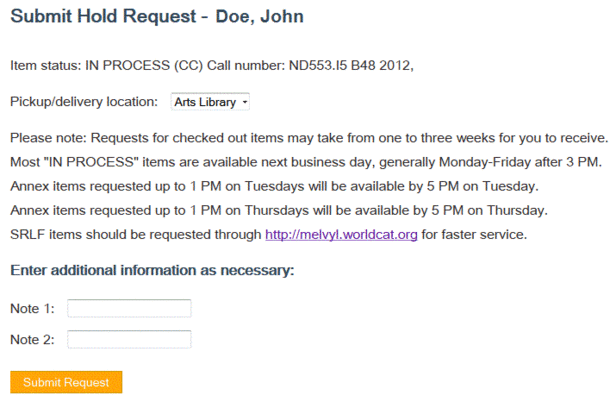Focus the Note 2 text field

click(129, 340)
